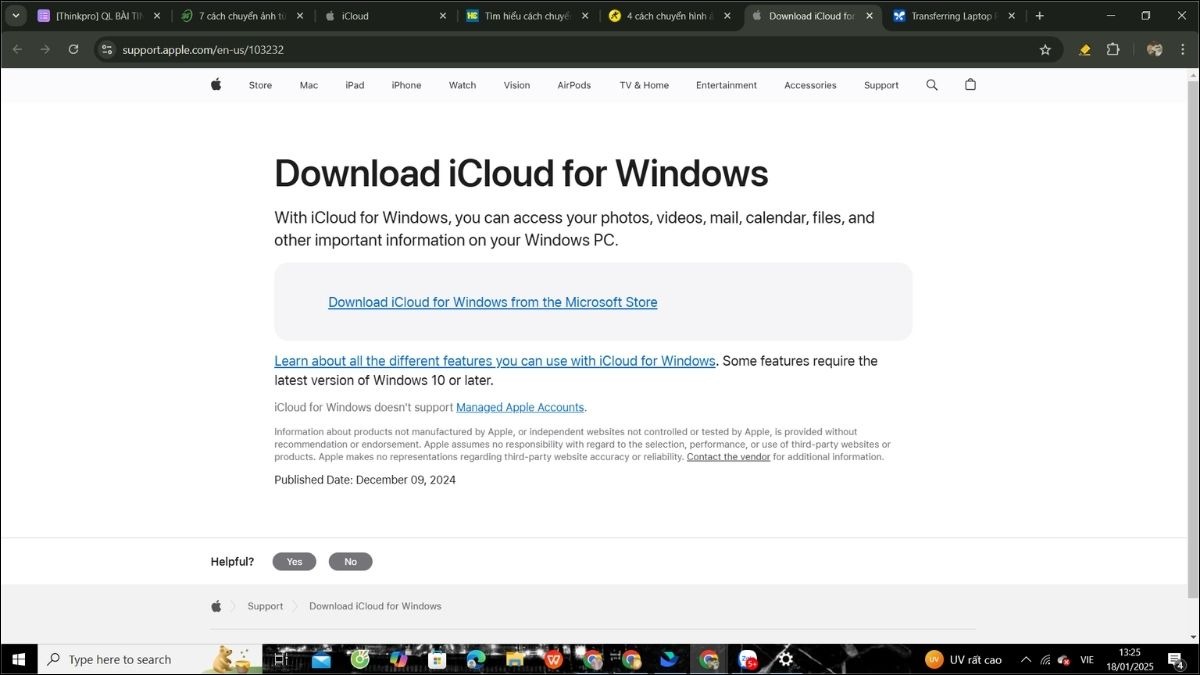
Task: Click the Apple logo in the footer breadcrumb
Action: click(x=216, y=606)
